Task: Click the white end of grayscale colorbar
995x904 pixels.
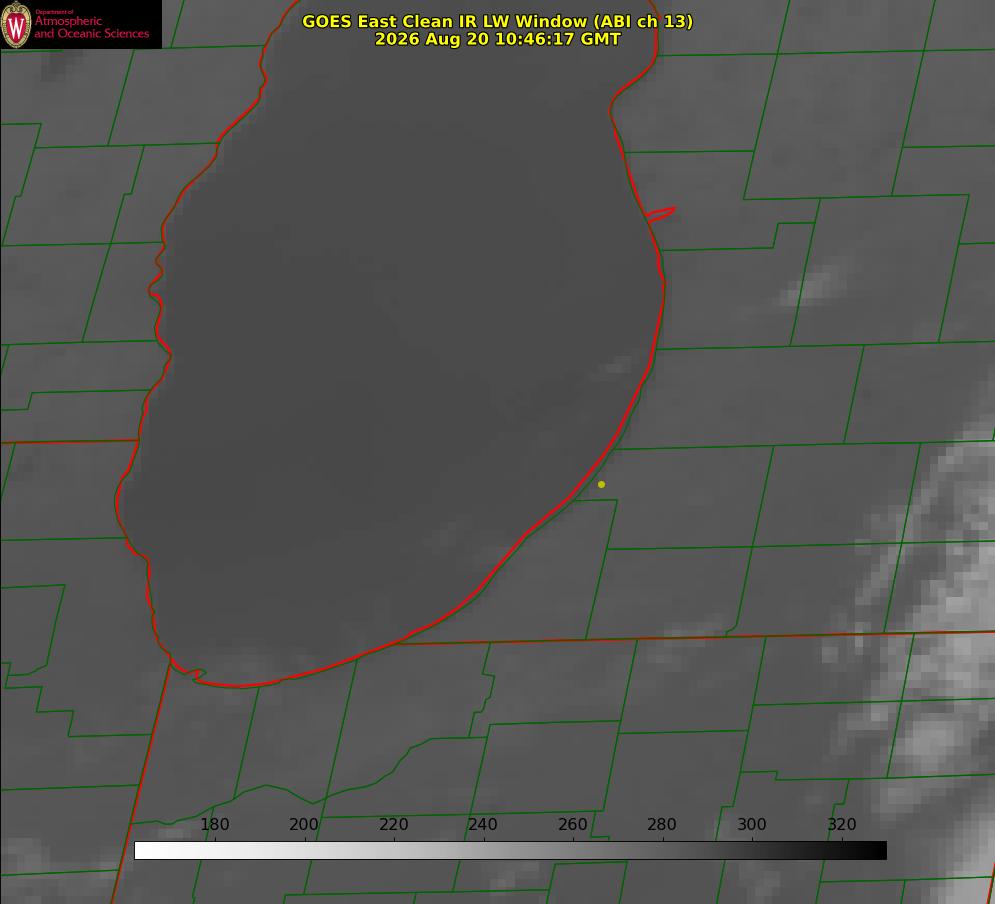Action: tap(144, 850)
